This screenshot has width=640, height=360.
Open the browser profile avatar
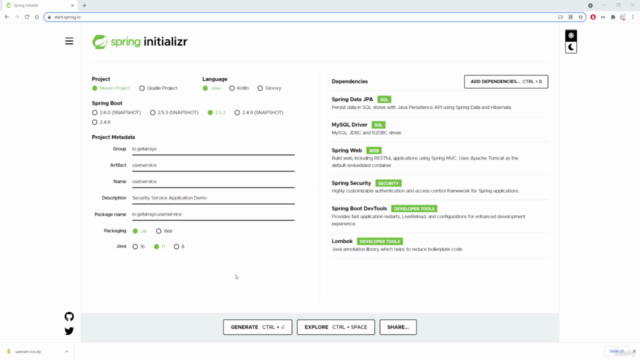[623, 17]
